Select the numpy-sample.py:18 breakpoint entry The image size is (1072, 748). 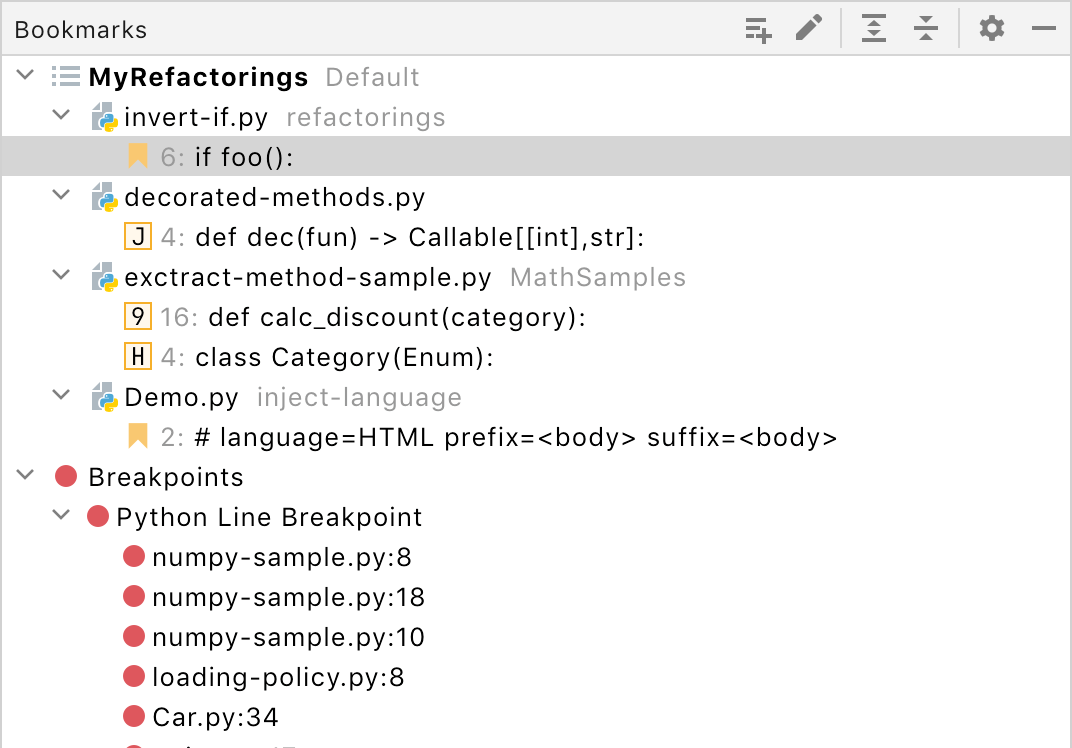pyautogui.click(x=289, y=597)
